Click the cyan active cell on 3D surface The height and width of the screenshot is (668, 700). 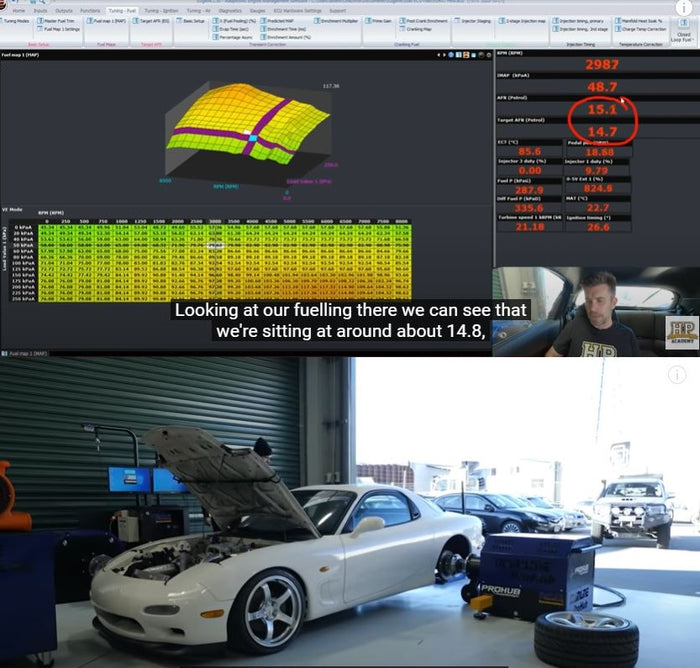point(253,138)
